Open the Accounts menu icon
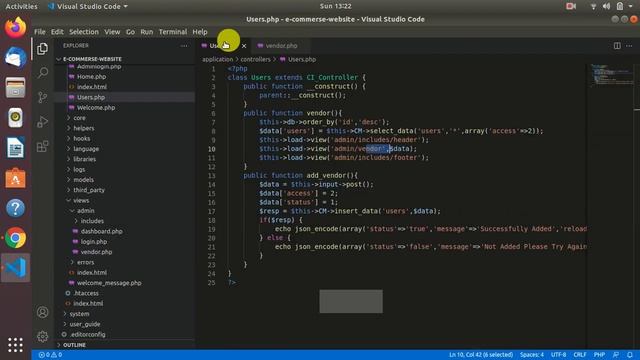The height and width of the screenshot is (360, 640). [x=42, y=312]
